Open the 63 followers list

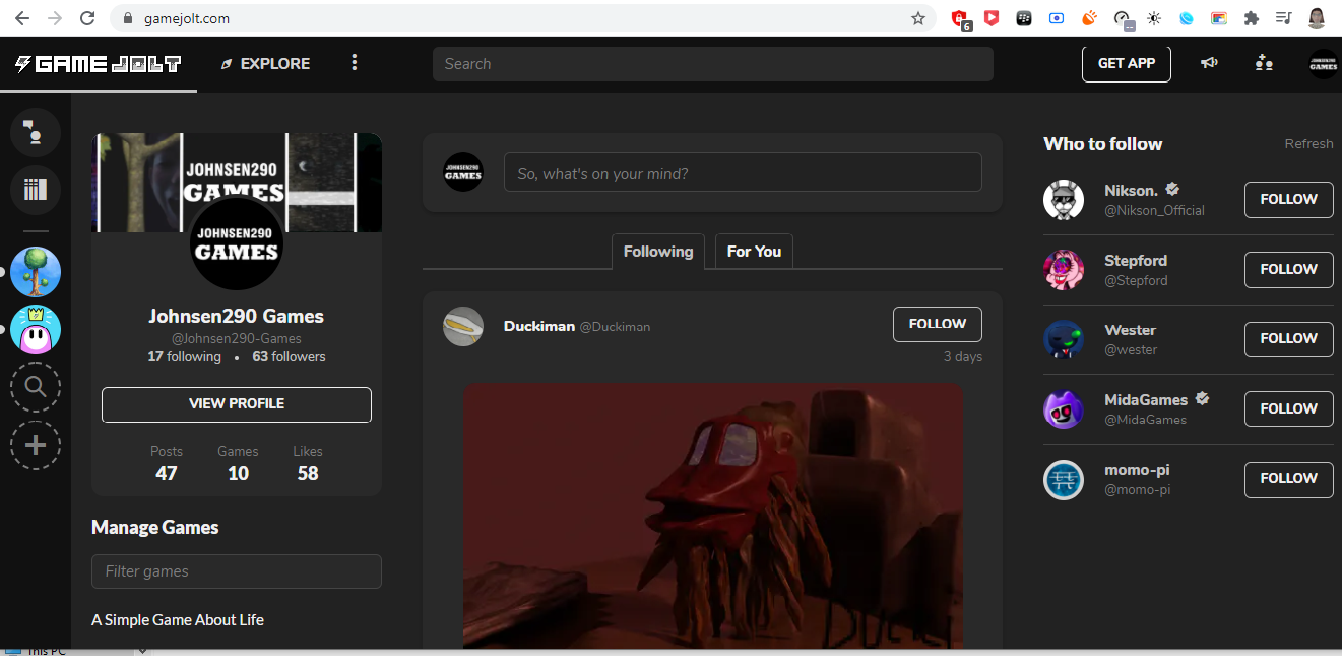pos(289,356)
